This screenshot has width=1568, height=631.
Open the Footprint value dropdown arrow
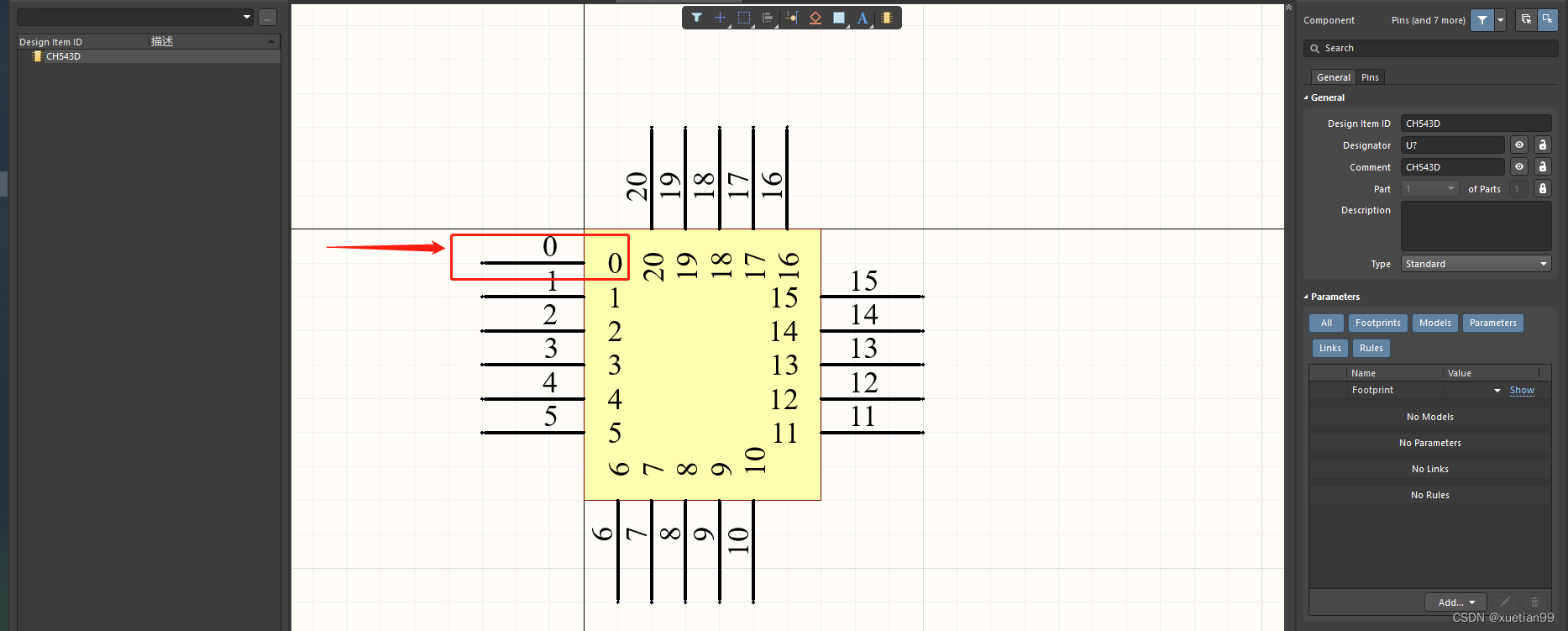click(1497, 391)
